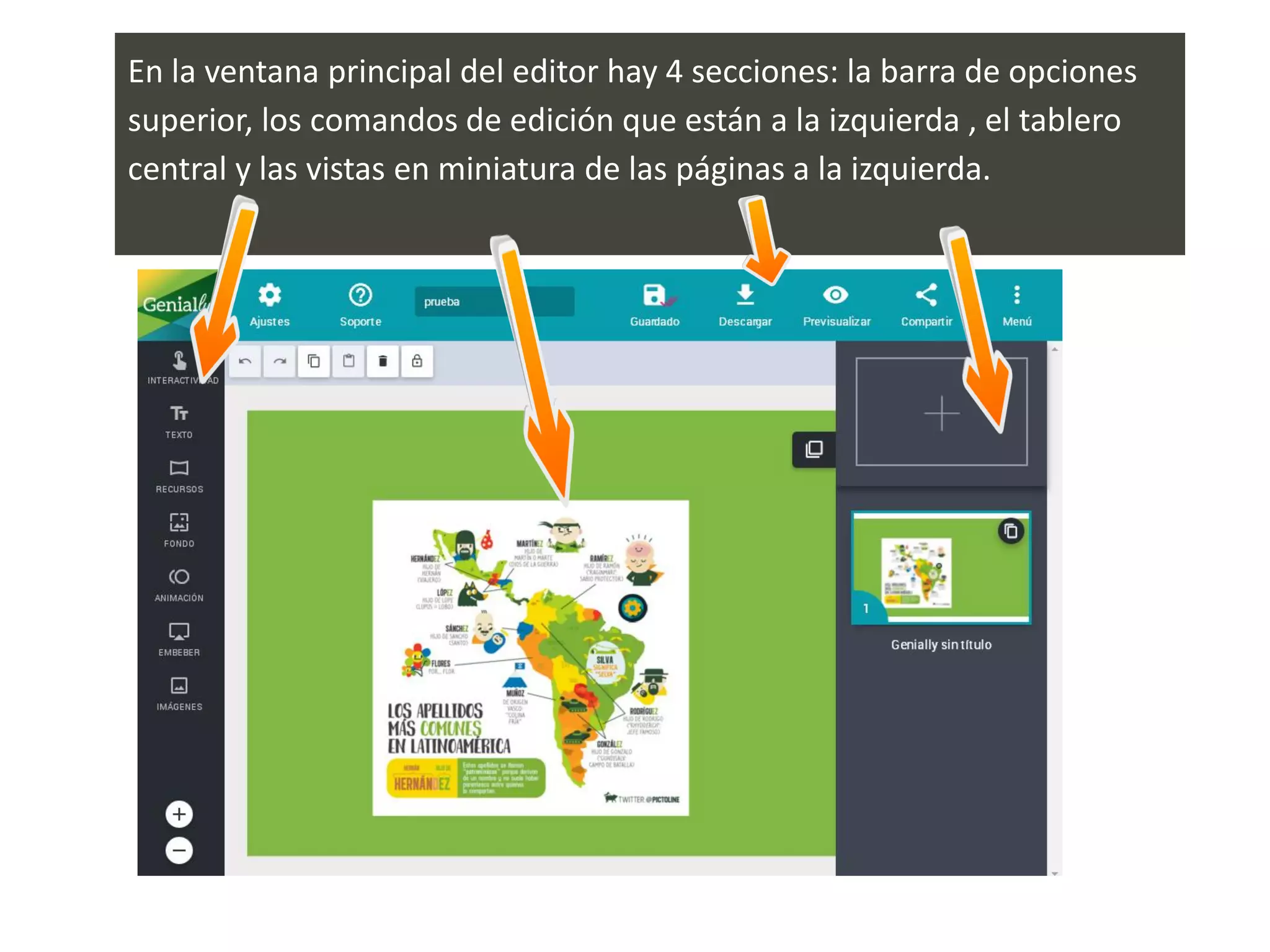Select page 1 thumbnail
Image resolution: width=1270 pixels, height=952 pixels.
pyautogui.click(x=941, y=567)
